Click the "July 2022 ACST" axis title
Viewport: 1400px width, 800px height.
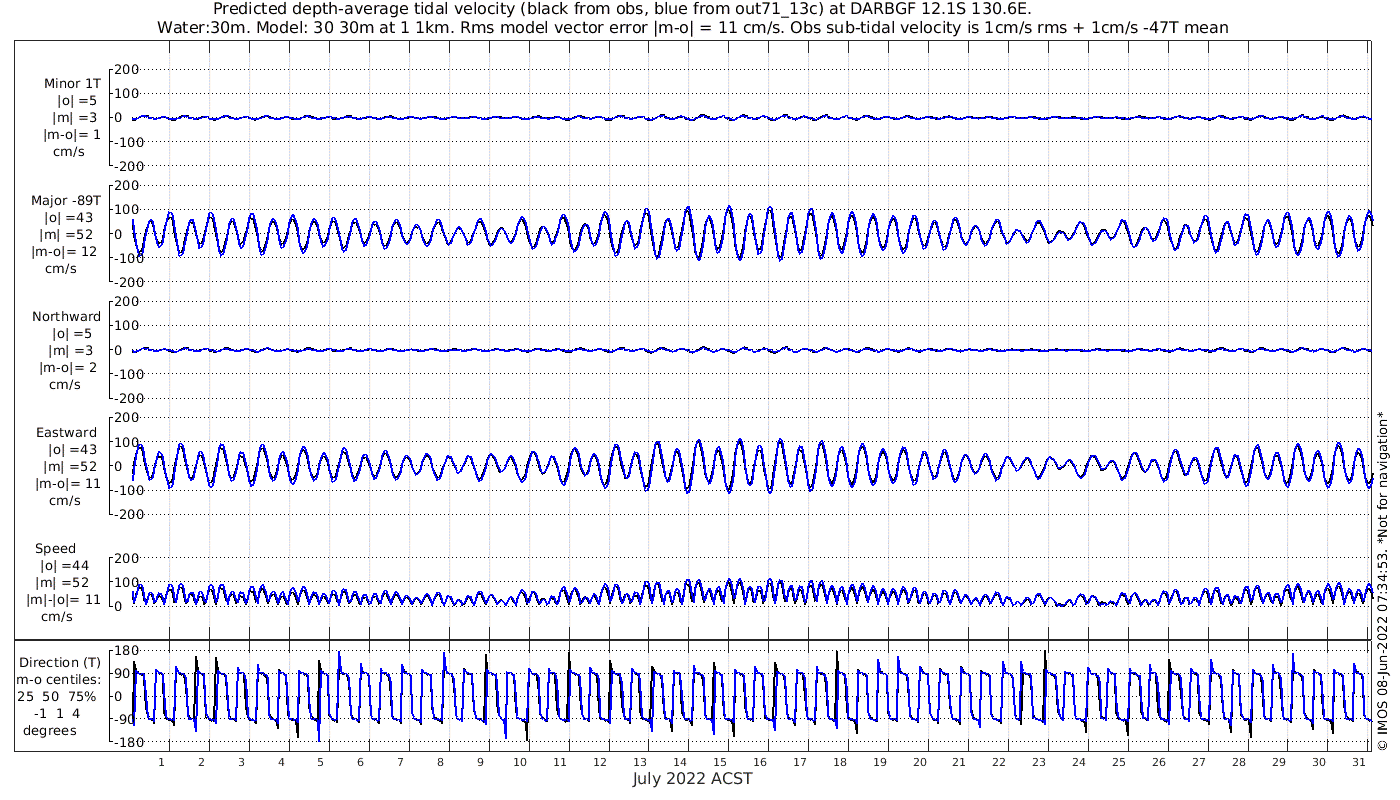[x=692, y=778]
